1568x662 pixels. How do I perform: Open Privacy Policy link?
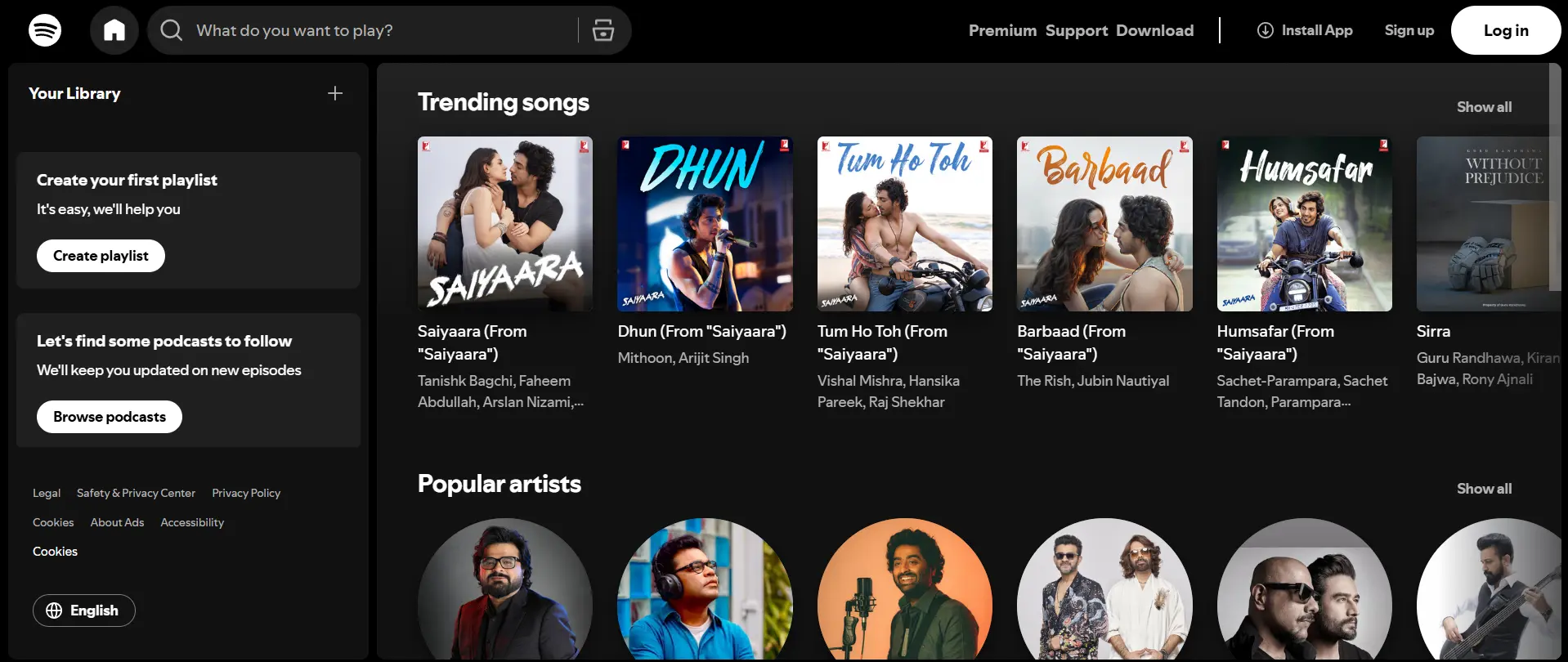click(x=246, y=493)
